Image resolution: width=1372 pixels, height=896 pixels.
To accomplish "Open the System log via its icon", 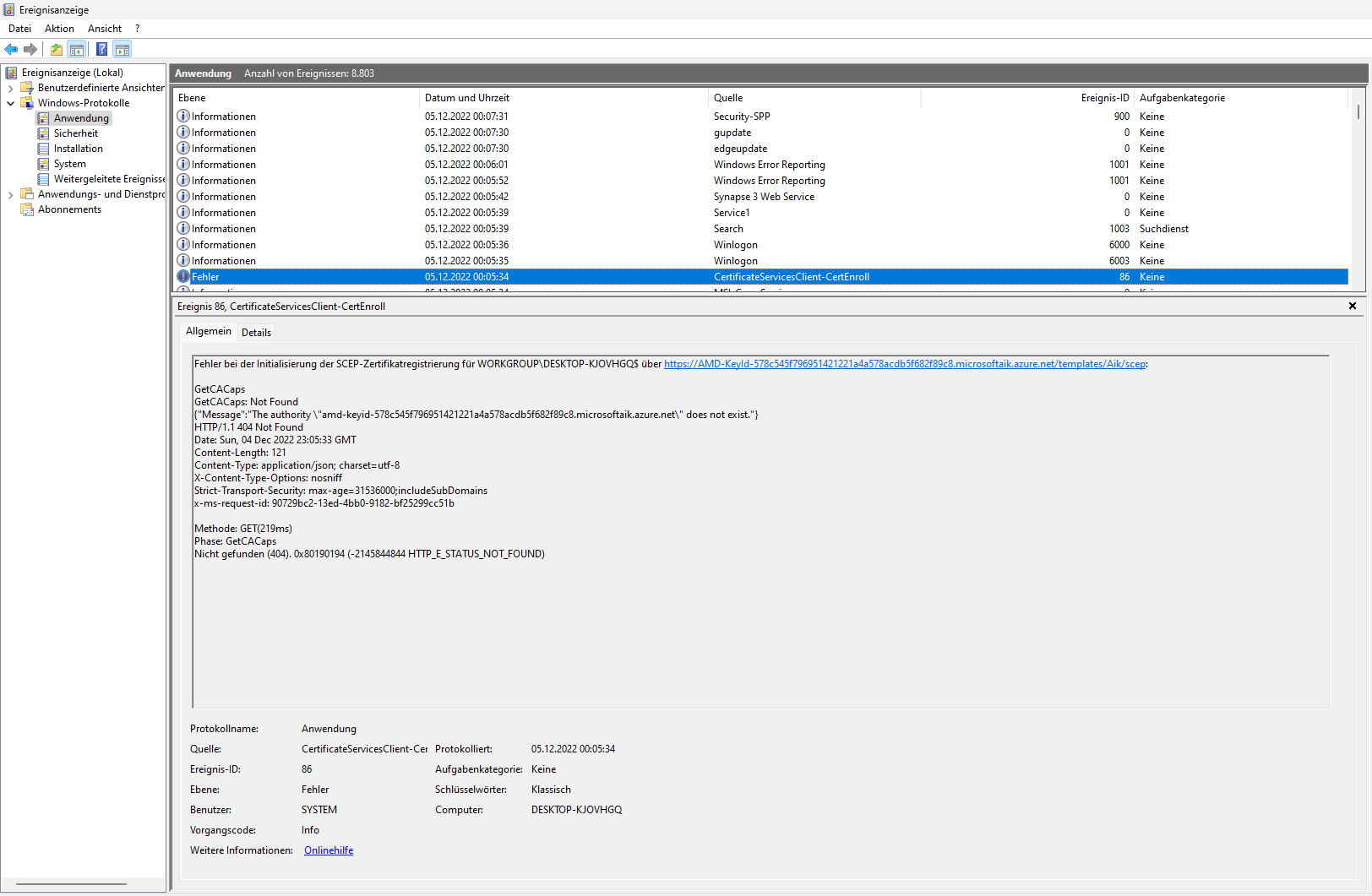I will coord(43,164).
